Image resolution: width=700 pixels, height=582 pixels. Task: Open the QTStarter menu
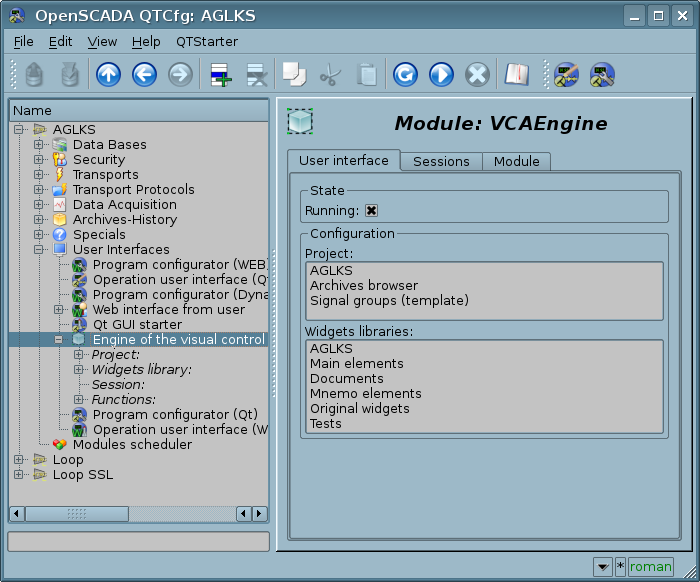[x=207, y=42]
